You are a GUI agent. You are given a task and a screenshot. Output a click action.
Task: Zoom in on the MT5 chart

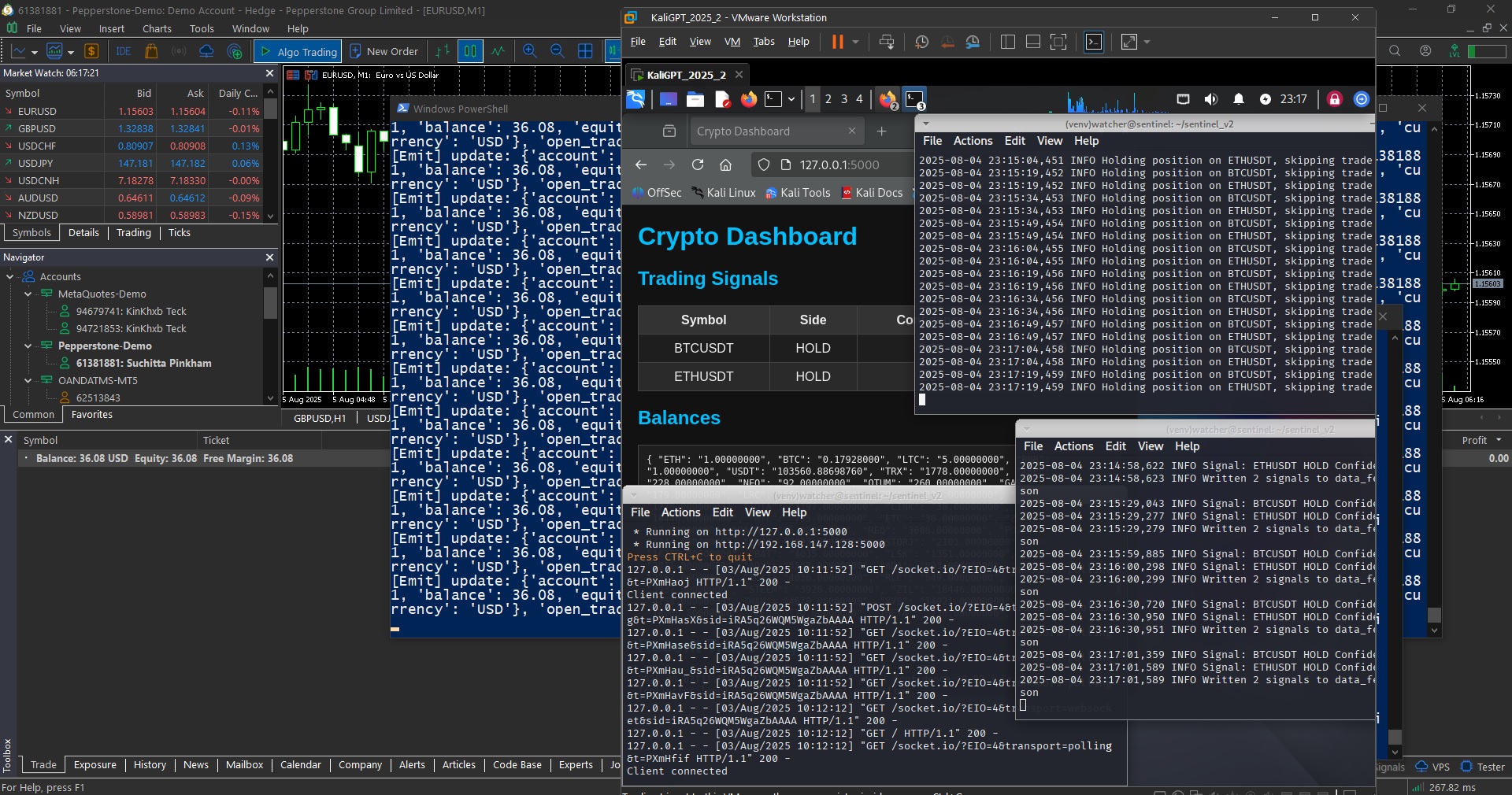pyautogui.click(x=530, y=51)
